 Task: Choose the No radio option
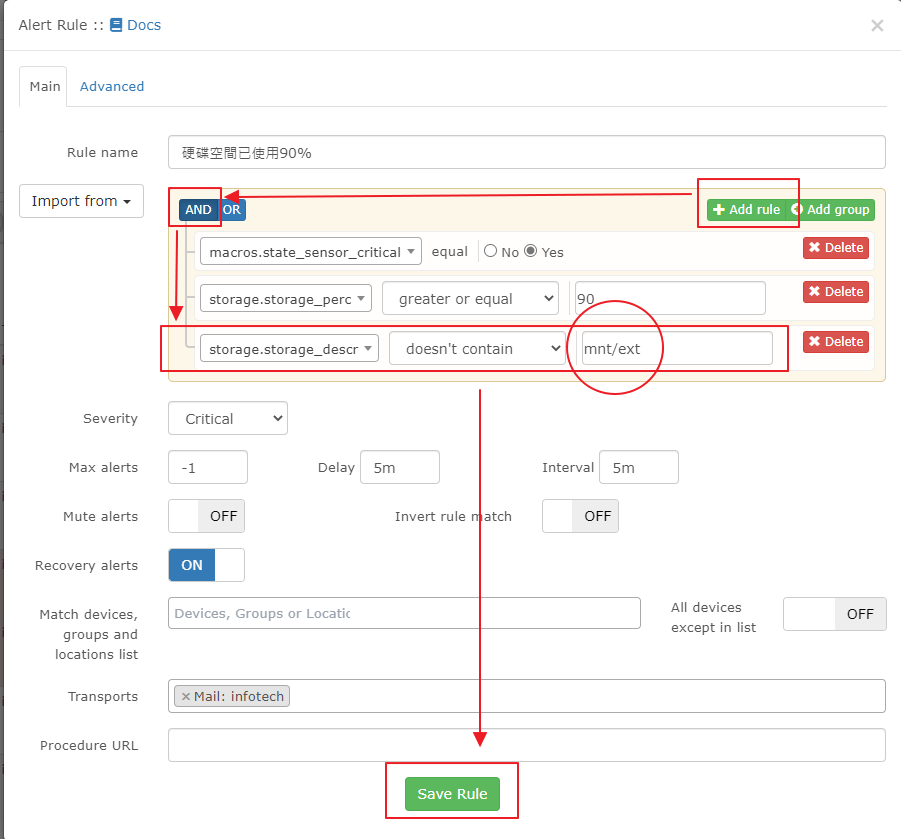click(x=490, y=251)
